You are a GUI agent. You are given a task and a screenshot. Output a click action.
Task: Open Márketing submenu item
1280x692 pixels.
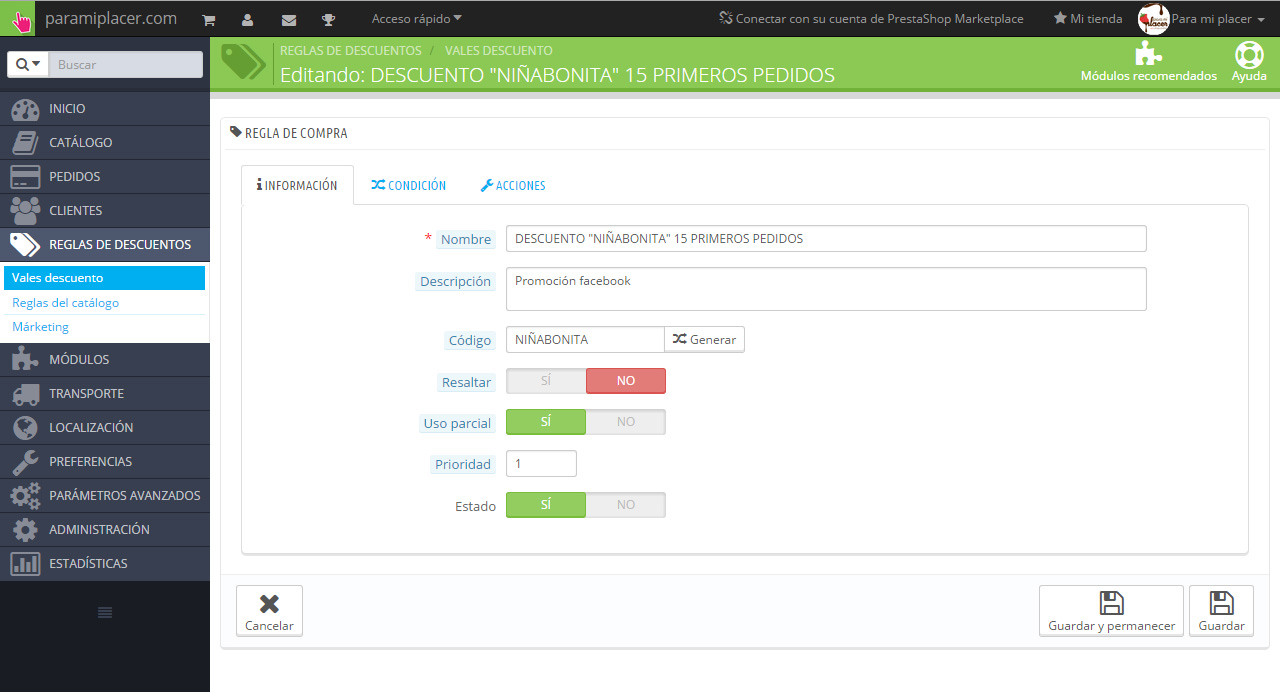coord(105,326)
